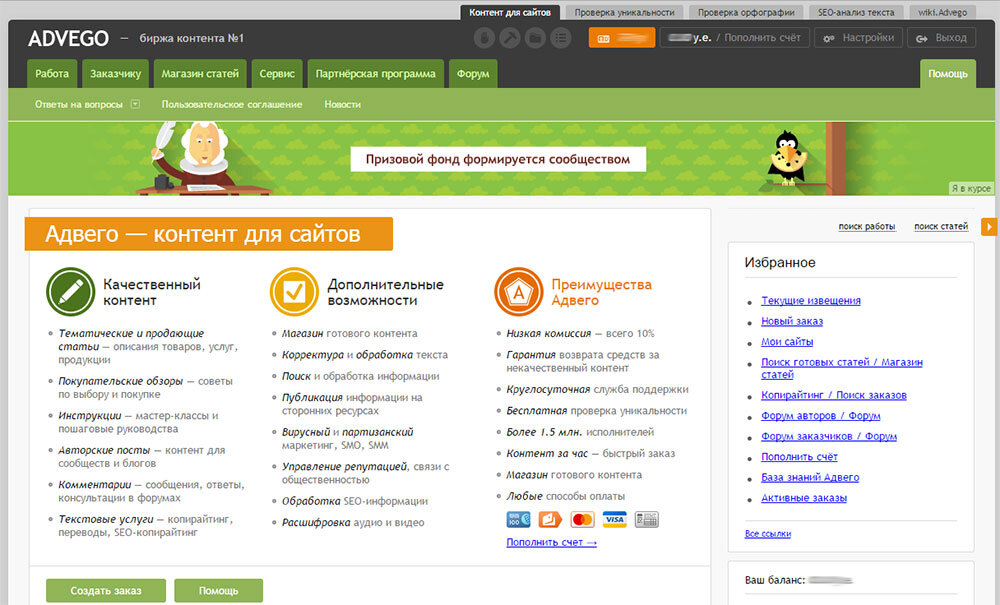Expand the Ответы на вопросы dropdown arrow
Screen dimensions: 1000x605
135,104
